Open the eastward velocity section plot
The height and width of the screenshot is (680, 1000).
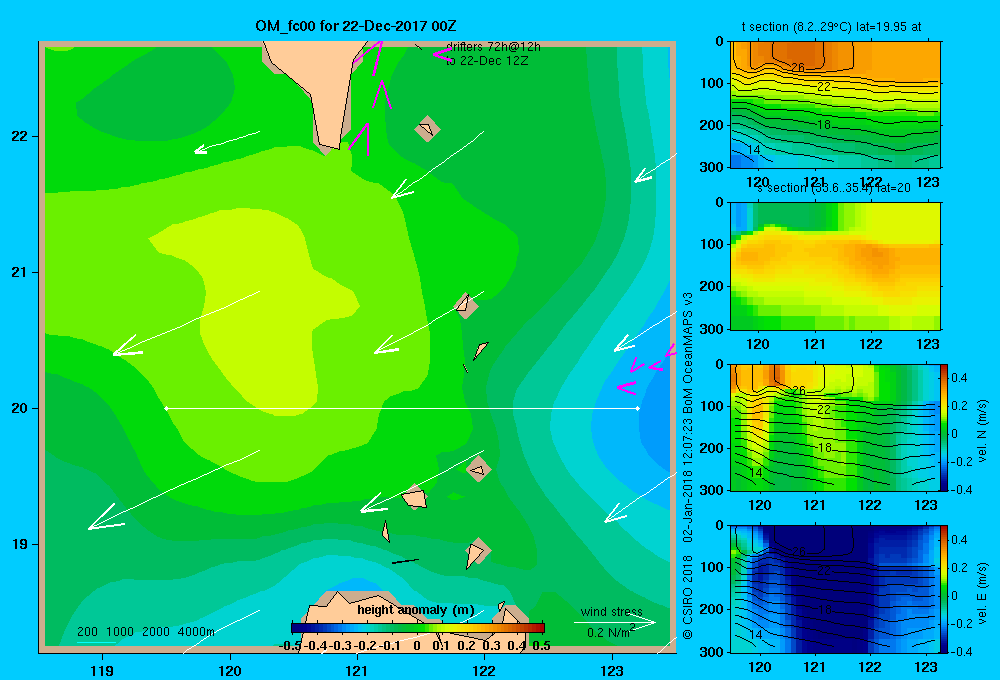pos(835,589)
